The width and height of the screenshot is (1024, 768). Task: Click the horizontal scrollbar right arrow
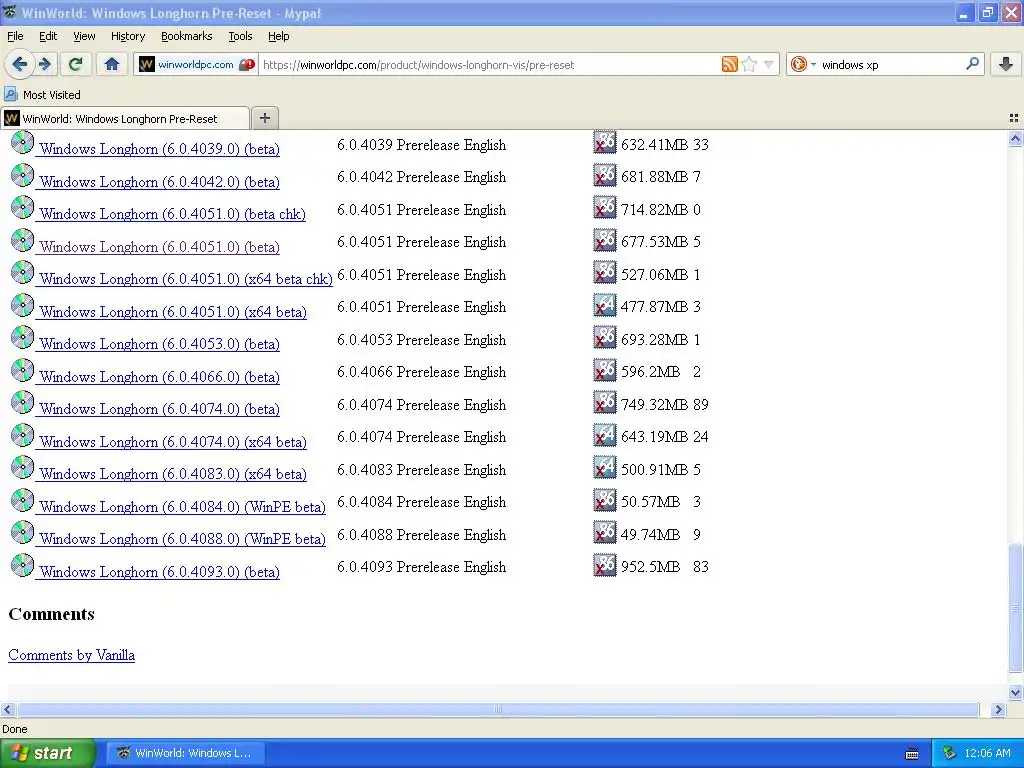998,709
